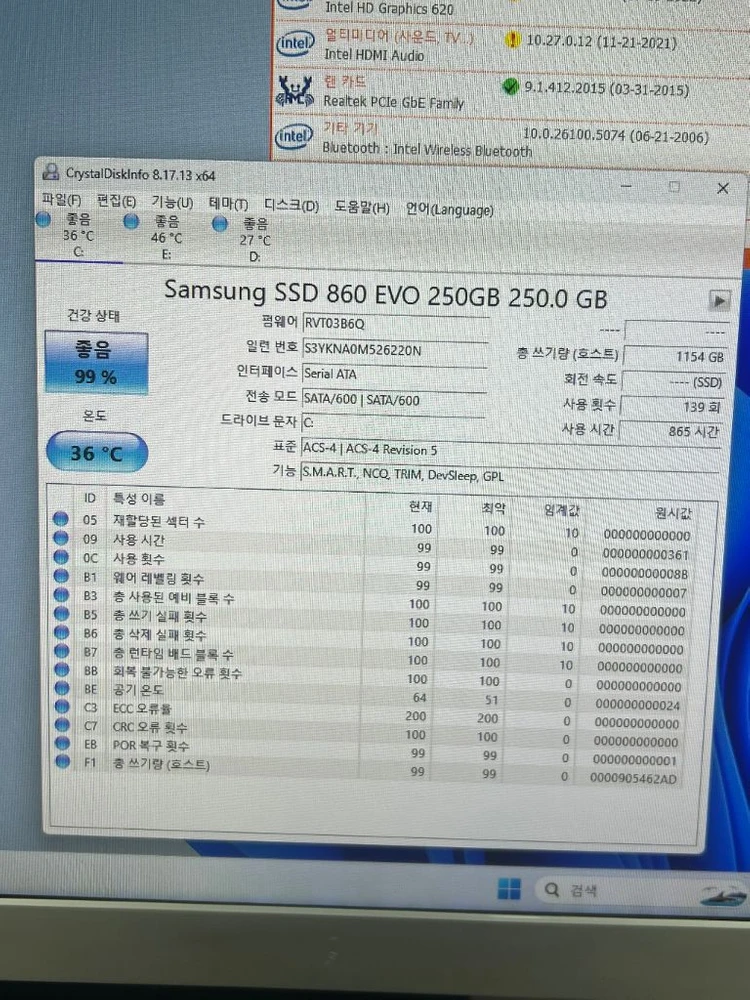The height and width of the screenshot is (1000, 750).
Task: Click the taskbar 검색 search box
Action: (x=640, y=892)
